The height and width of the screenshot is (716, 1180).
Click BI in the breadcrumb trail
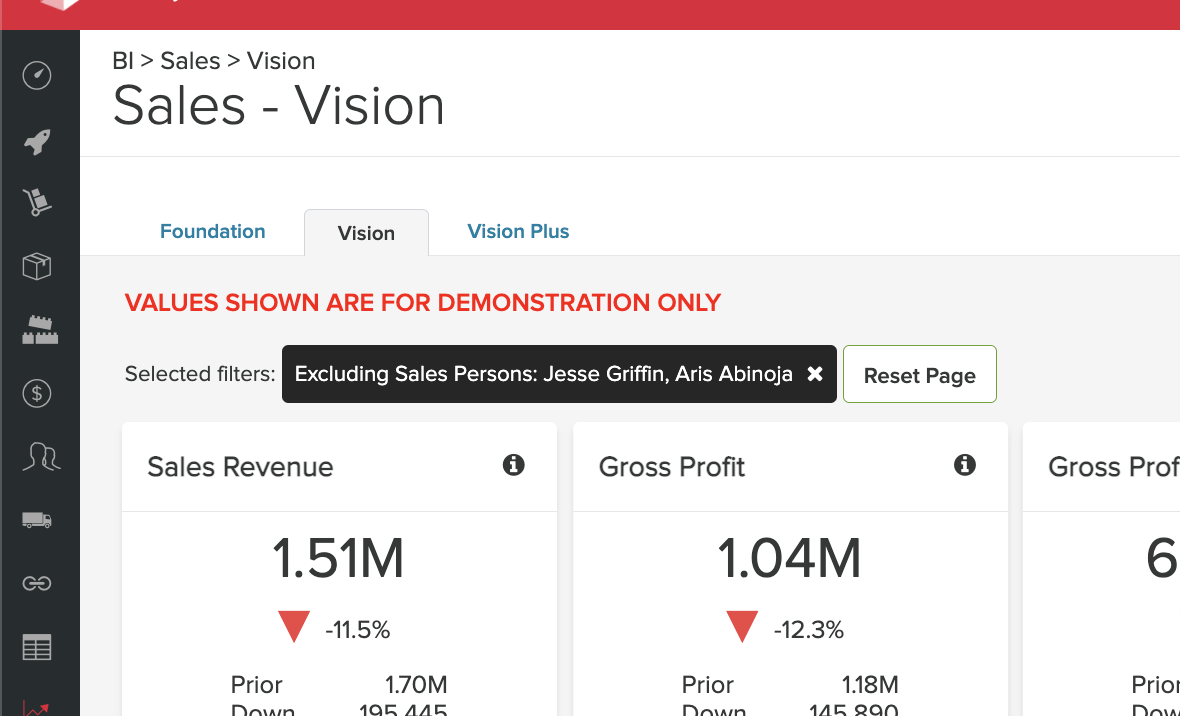pyautogui.click(x=122, y=61)
